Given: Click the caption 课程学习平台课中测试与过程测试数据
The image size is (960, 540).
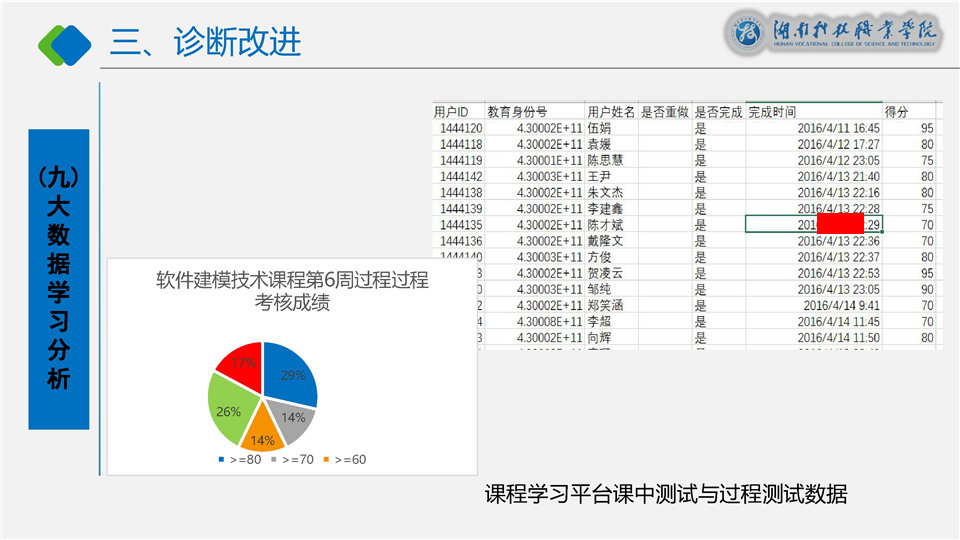Looking at the screenshot, I should point(666,494).
